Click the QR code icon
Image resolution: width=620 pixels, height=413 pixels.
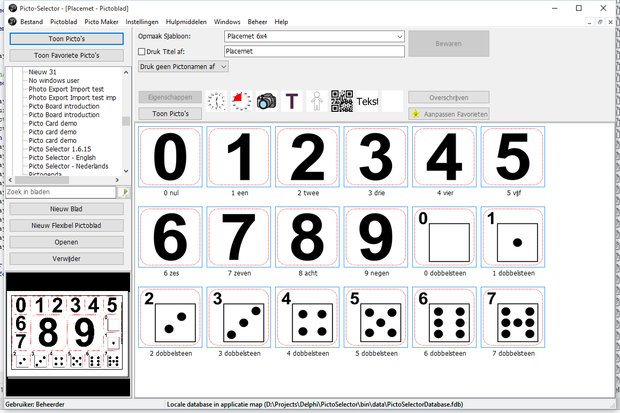click(342, 101)
